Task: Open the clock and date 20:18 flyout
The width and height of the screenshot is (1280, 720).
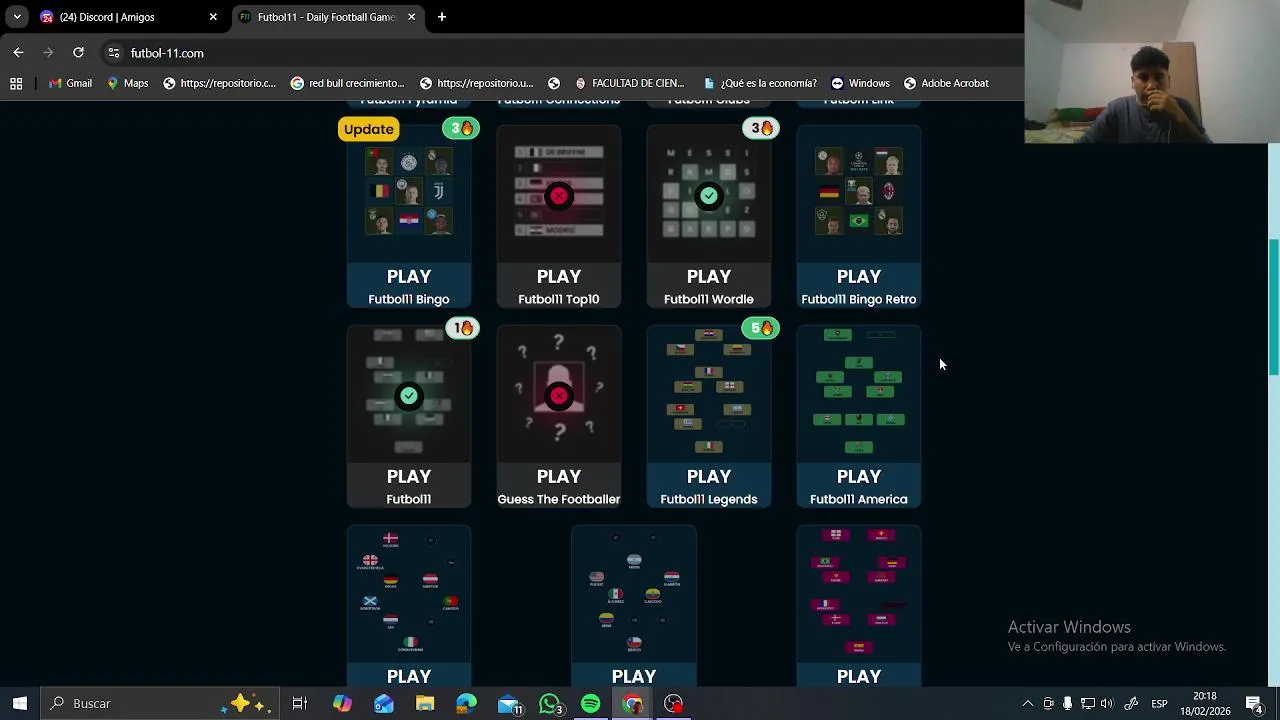Action: (1205, 703)
